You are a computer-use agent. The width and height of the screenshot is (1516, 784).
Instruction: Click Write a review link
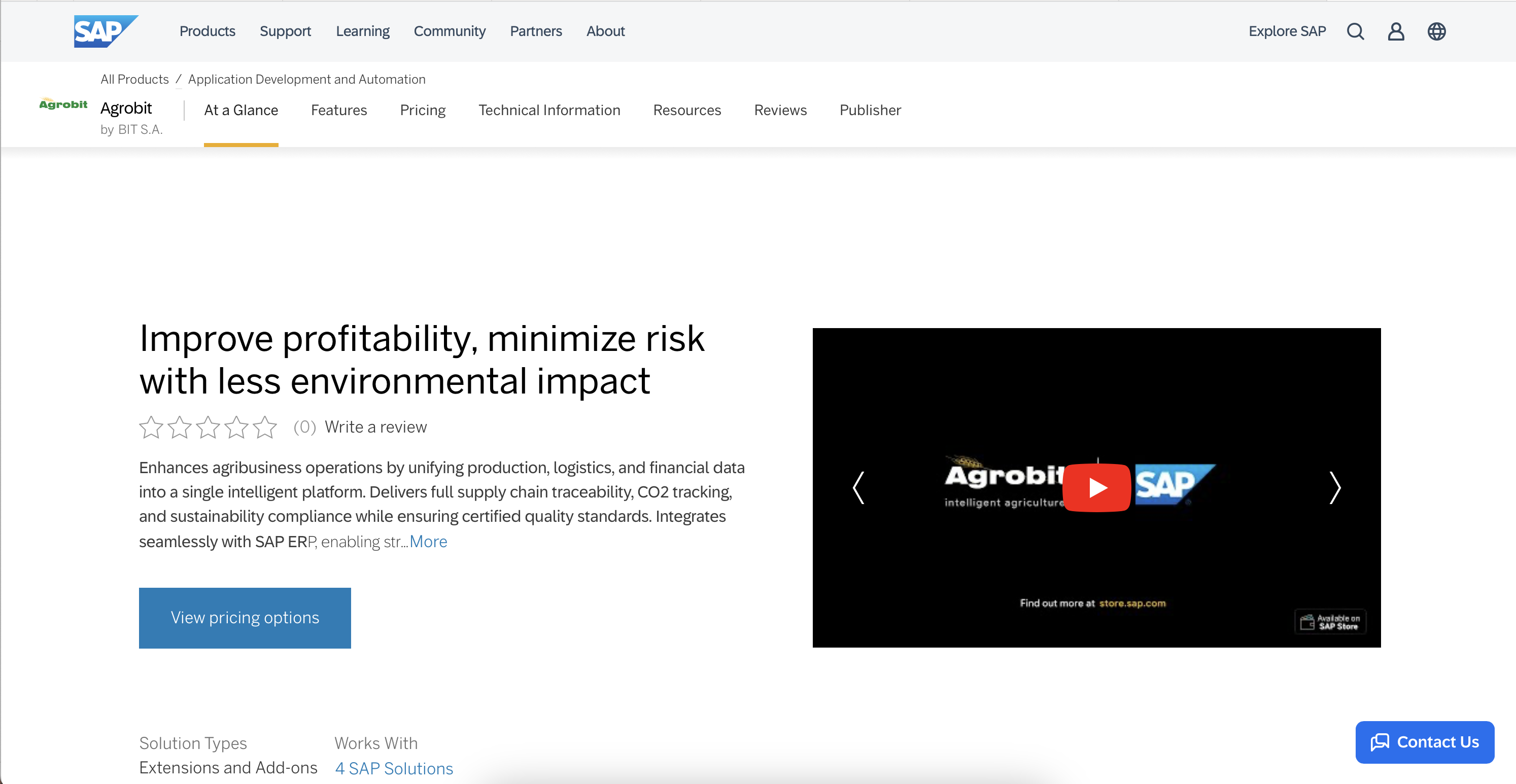(376, 427)
